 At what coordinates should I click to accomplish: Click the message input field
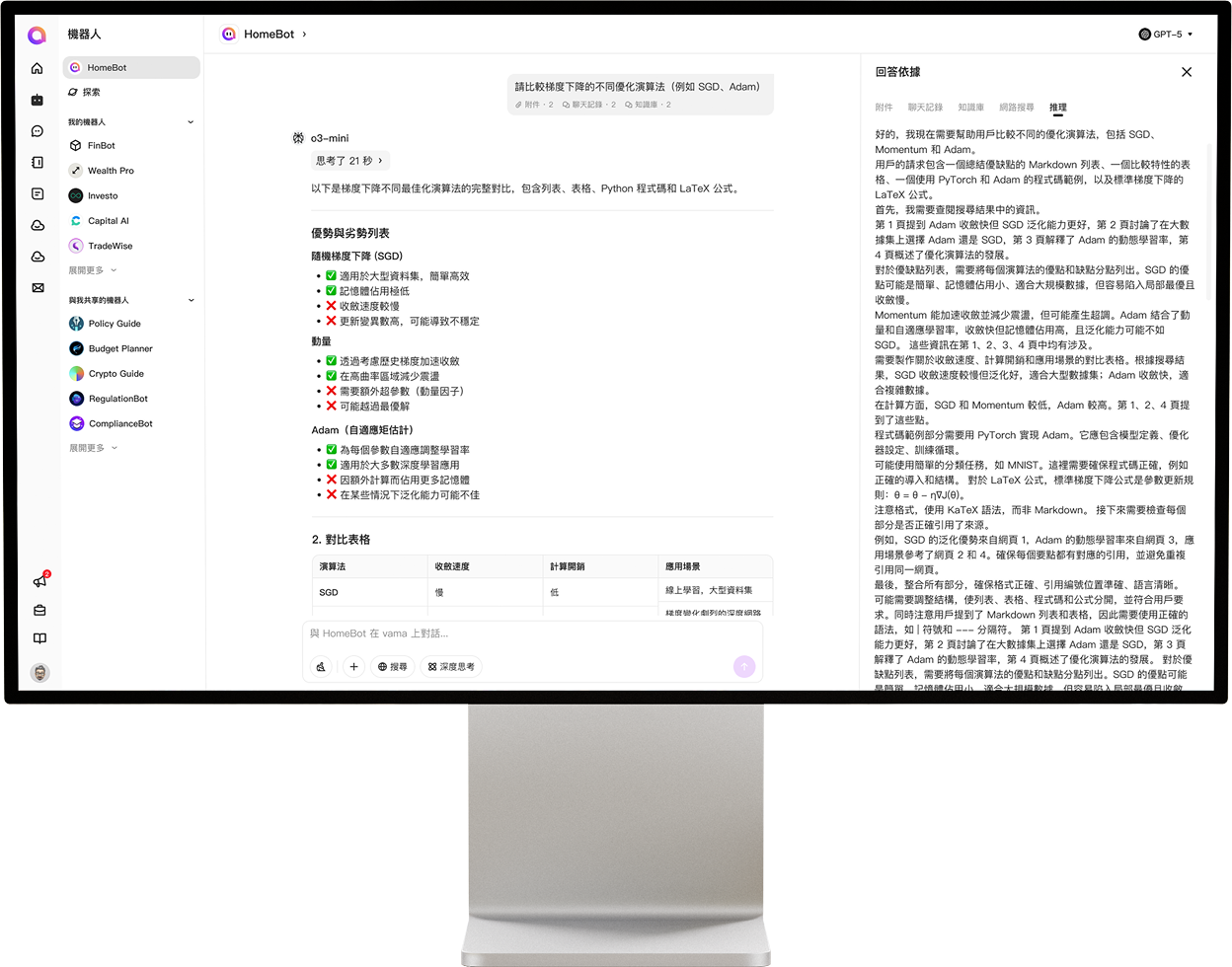tap(533, 633)
